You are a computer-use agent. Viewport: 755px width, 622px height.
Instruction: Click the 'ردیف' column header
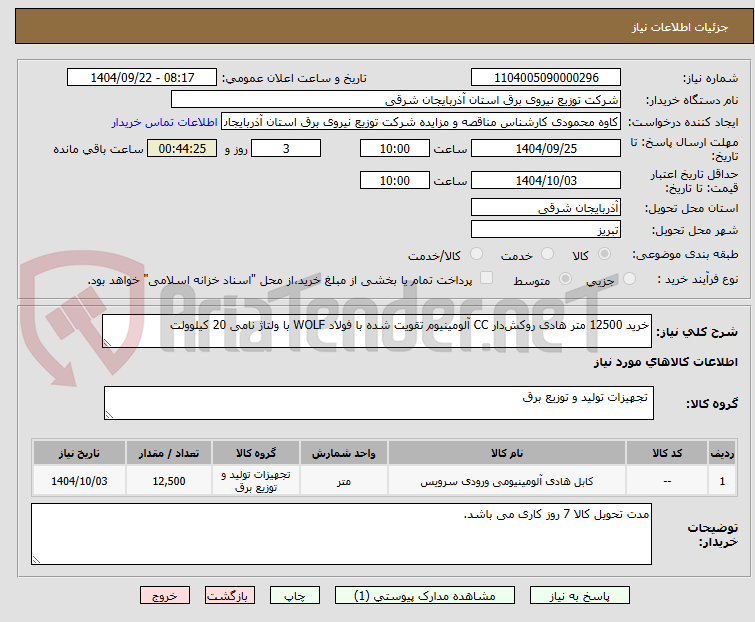click(722, 453)
